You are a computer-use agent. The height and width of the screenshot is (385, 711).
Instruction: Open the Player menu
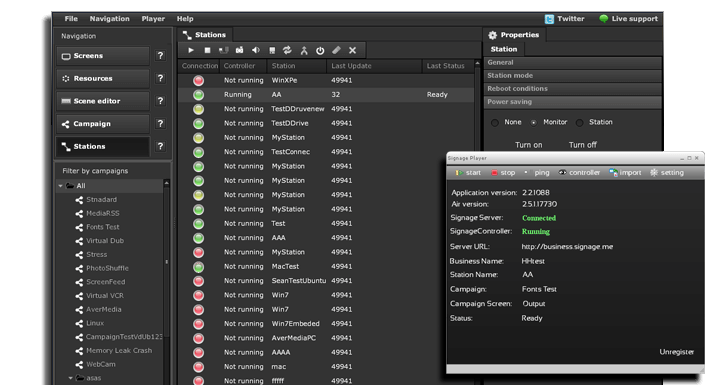click(x=153, y=19)
